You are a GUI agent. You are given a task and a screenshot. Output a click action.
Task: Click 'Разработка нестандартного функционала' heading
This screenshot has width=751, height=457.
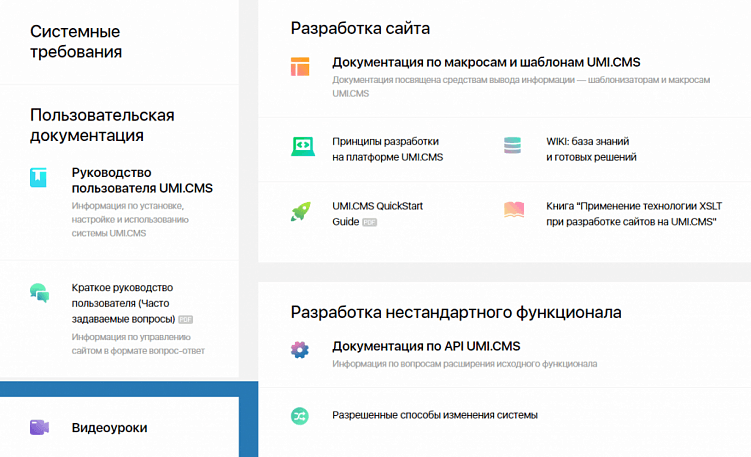coord(456,312)
